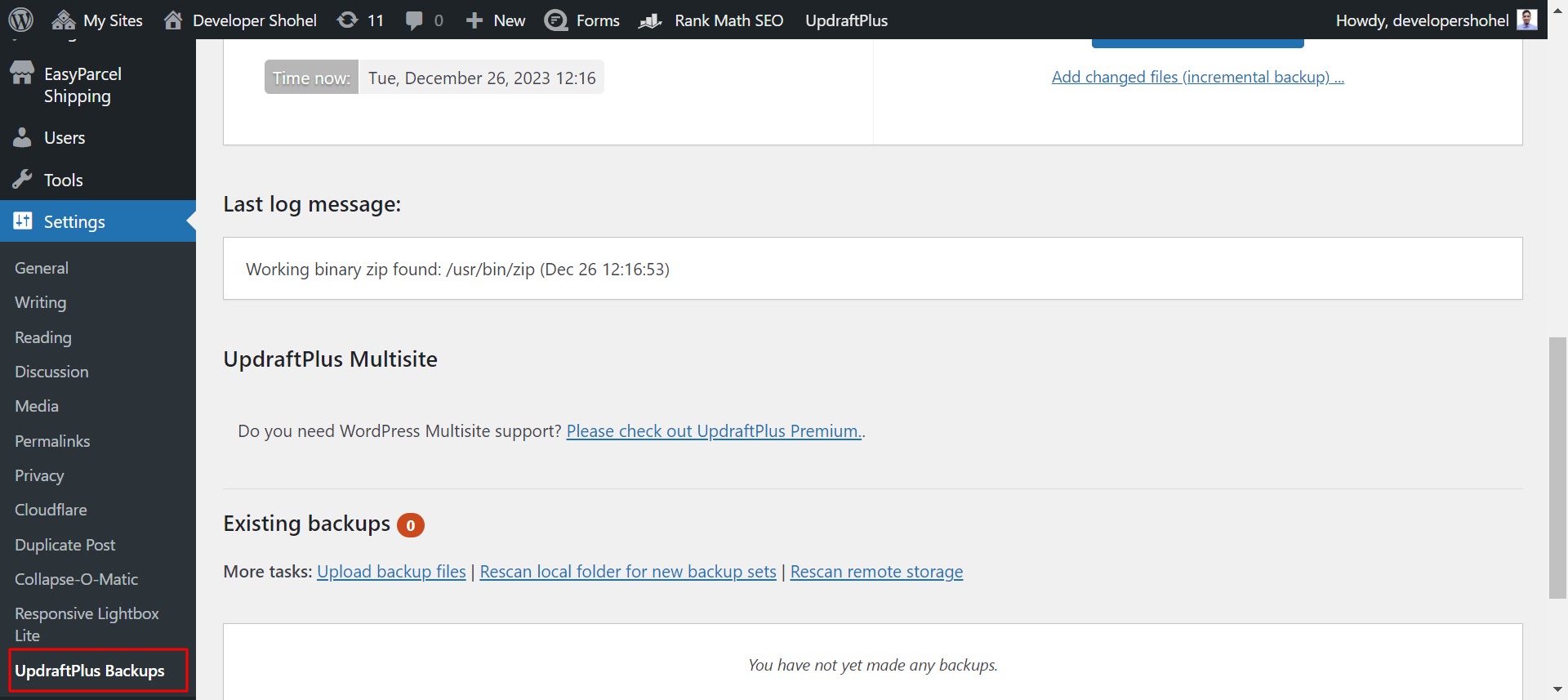Open UpdraftPlus in the admin bar
Viewport: 1568px width, 700px height.
[x=846, y=20]
